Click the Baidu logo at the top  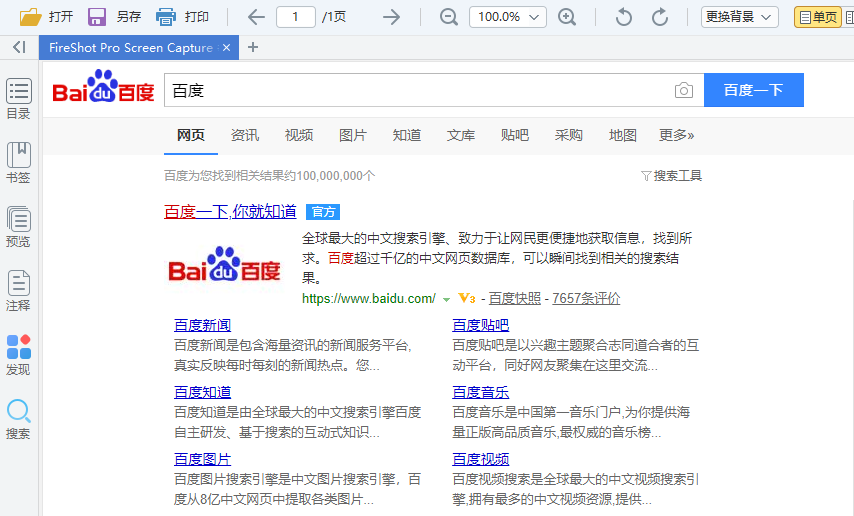[x=103, y=86]
